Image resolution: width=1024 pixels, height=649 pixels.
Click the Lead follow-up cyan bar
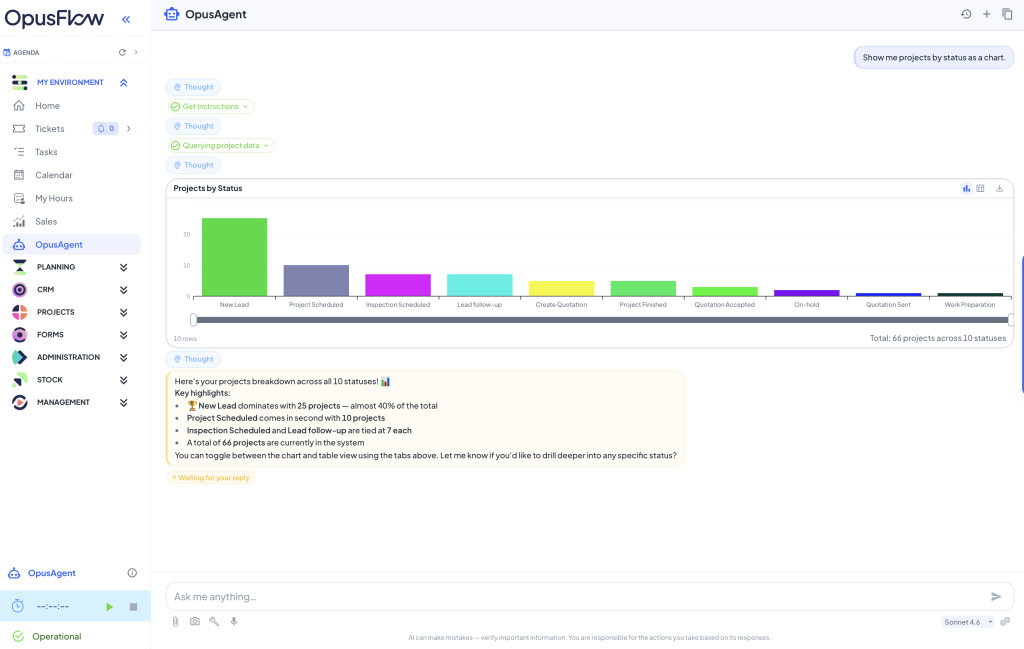pyautogui.click(x=479, y=285)
